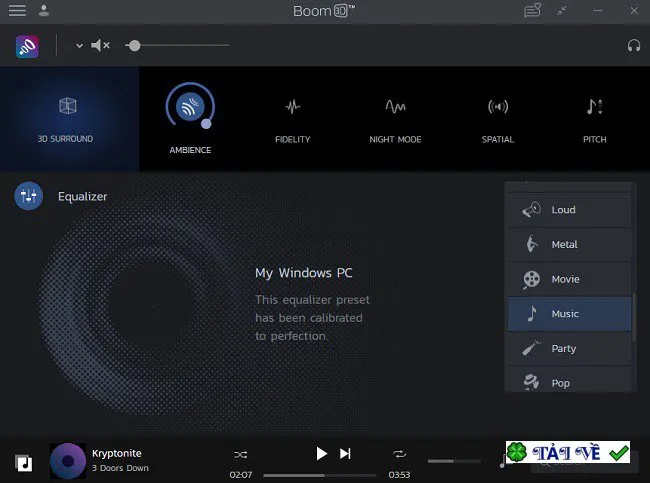Play the current track

coord(321,454)
